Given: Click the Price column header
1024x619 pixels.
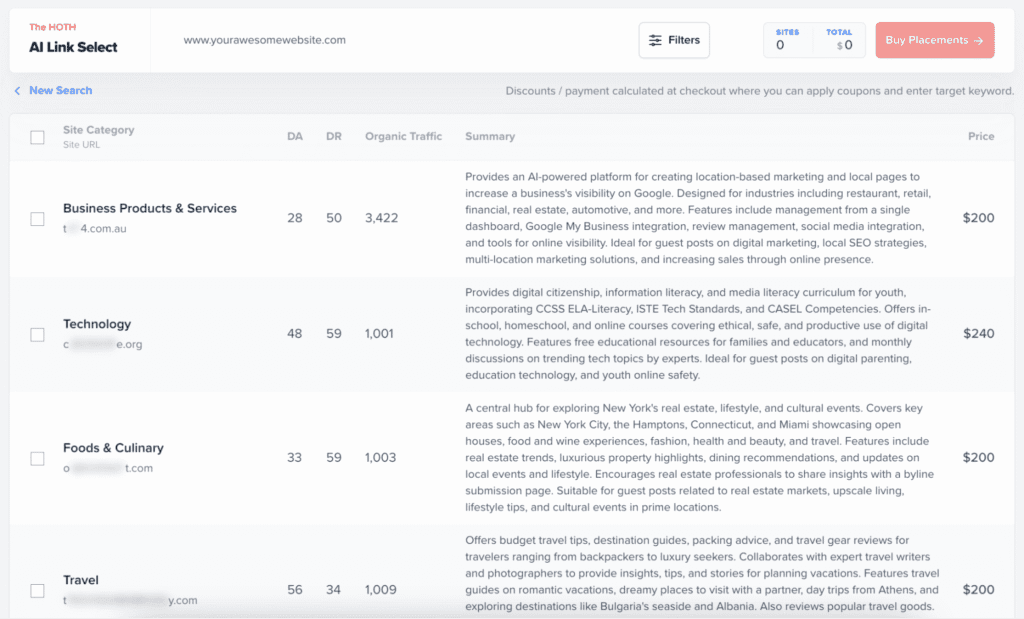Looking at the screenshot, I should point(980,136).
